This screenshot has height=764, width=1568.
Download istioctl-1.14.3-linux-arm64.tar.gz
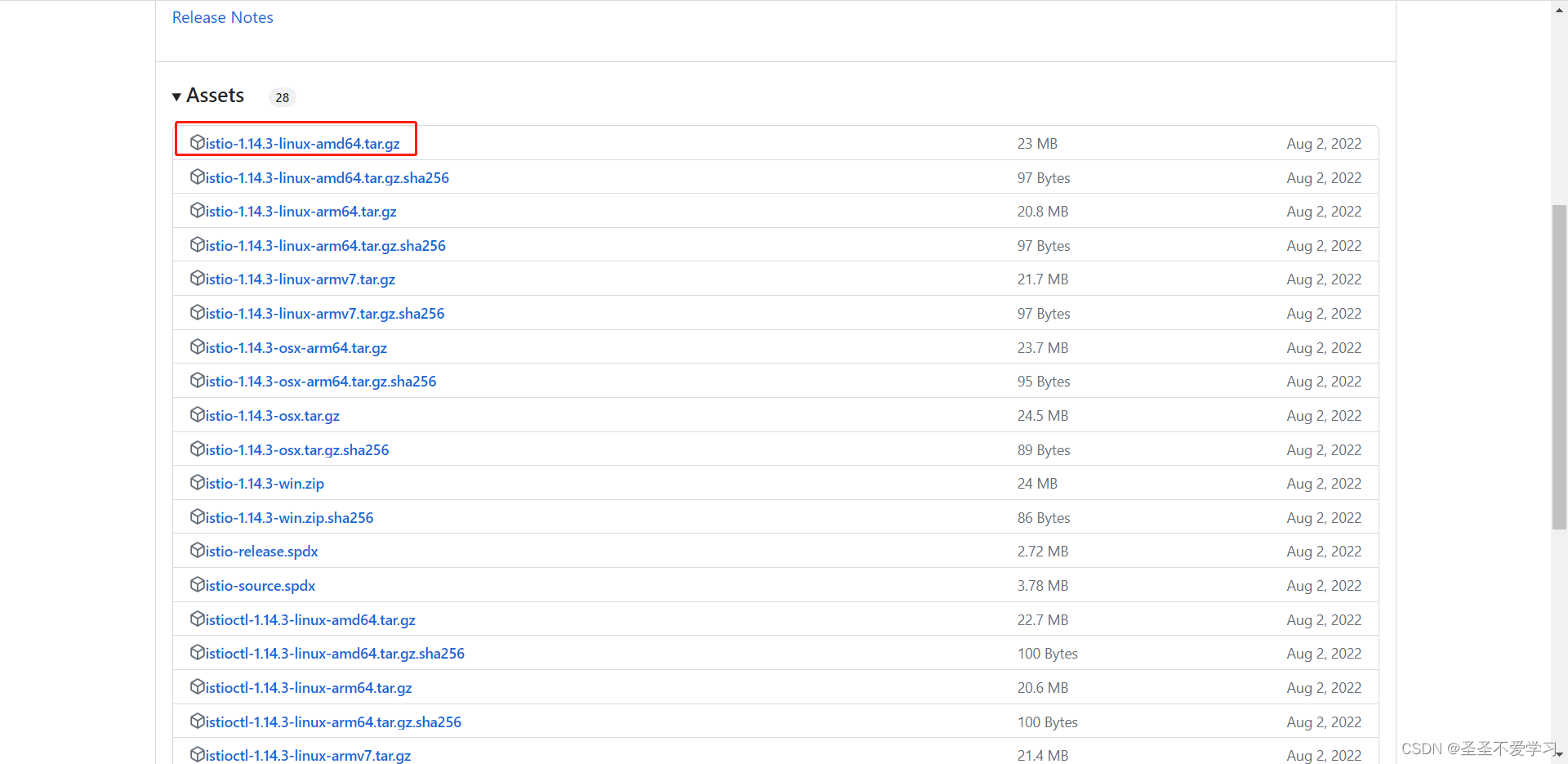coord(309,687)
